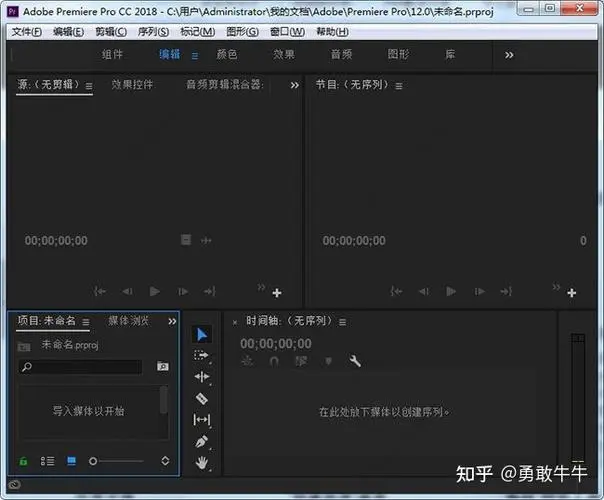Open 图形(G) menu
Screen dimensions: 604x500
point(242,32)
